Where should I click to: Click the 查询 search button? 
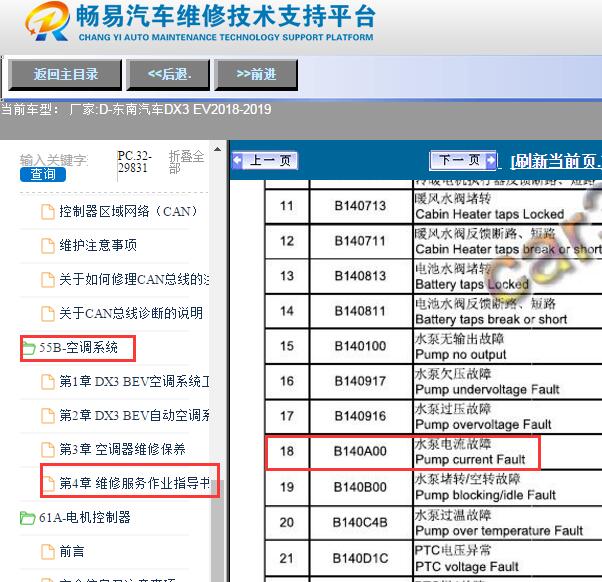(x=43, y=174)
